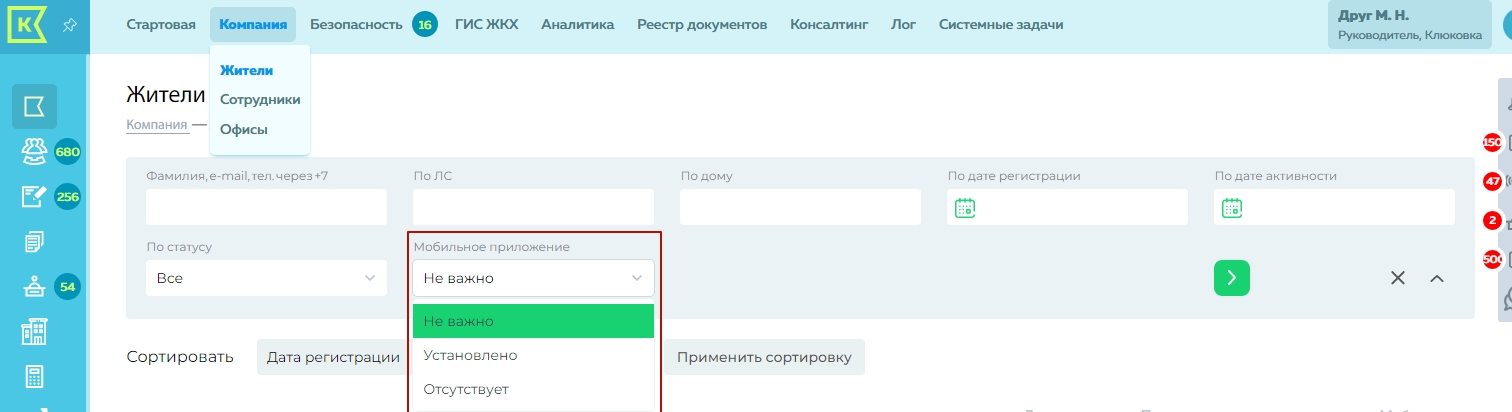Viewport: 1512px width, 412px height.
Task: Open calendar for activity date filter
Action: [1232, 208]
